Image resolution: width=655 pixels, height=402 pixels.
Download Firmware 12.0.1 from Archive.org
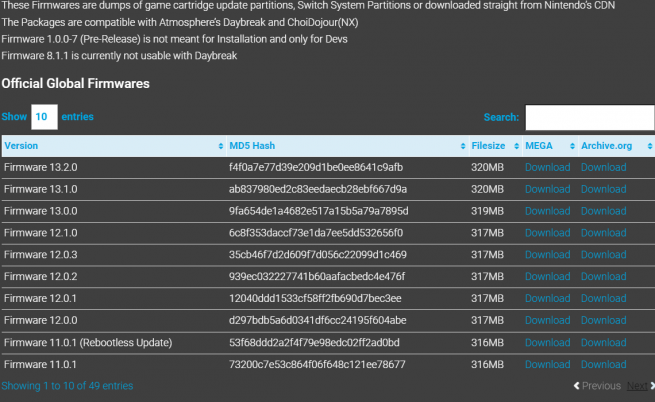point(603,299)
